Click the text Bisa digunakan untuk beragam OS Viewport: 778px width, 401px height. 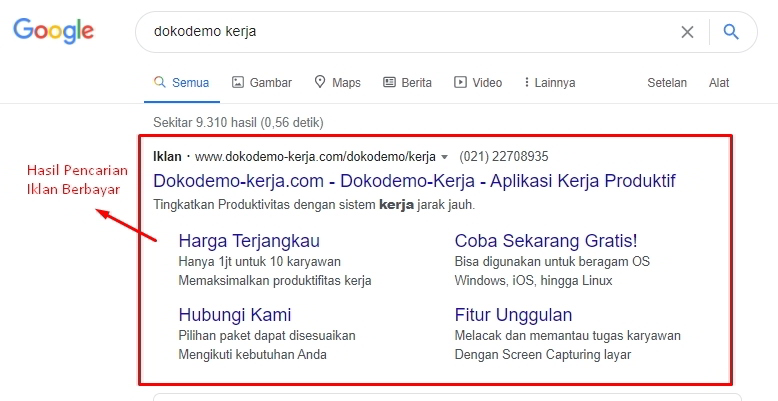552,262
